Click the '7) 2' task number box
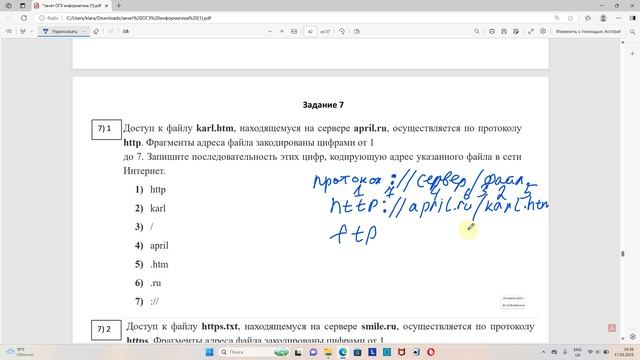This screenshot has height=360, width=640. pyautogui.click(x=106, y=330)
